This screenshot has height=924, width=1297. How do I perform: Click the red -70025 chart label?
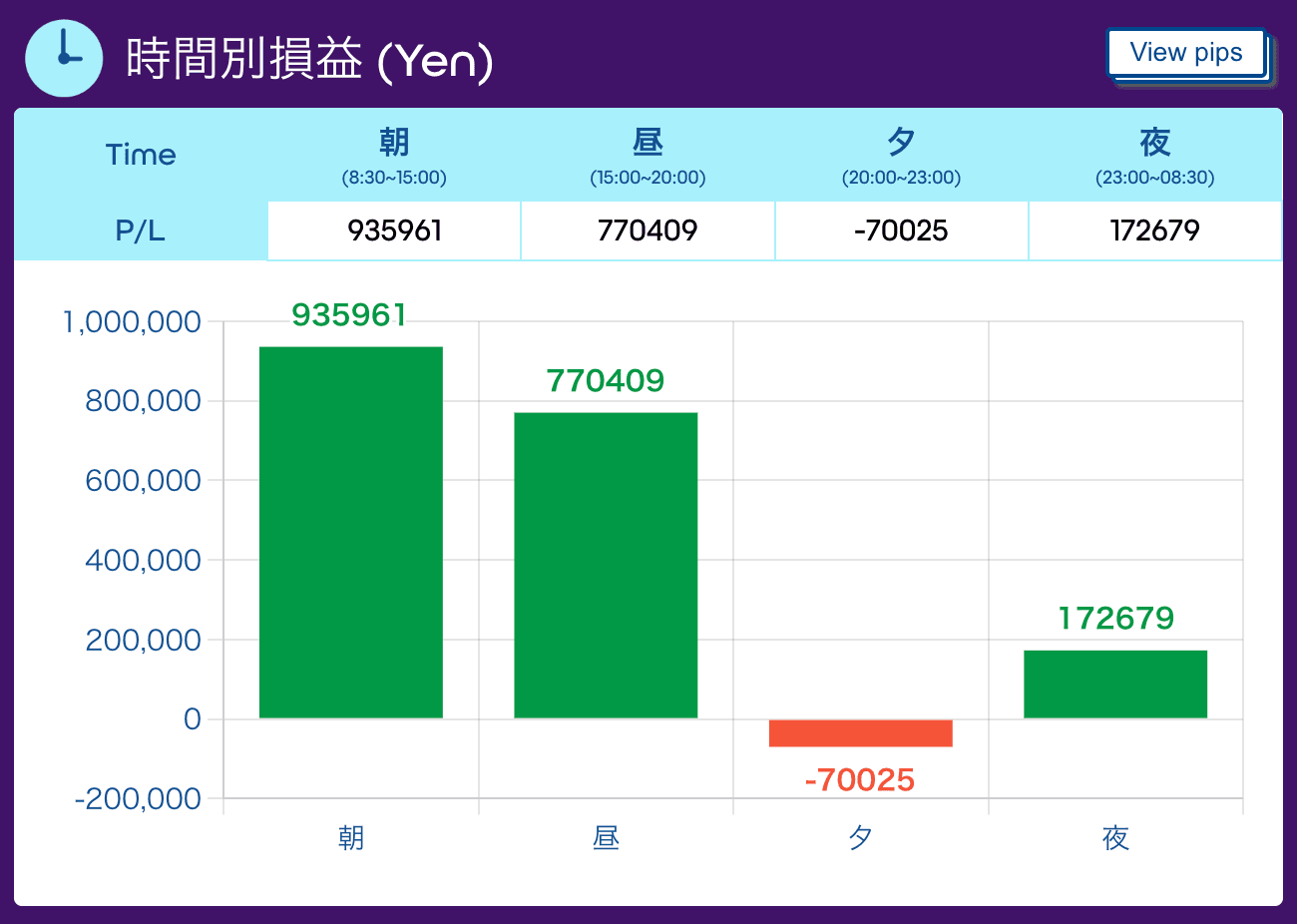tap(860, 779)
